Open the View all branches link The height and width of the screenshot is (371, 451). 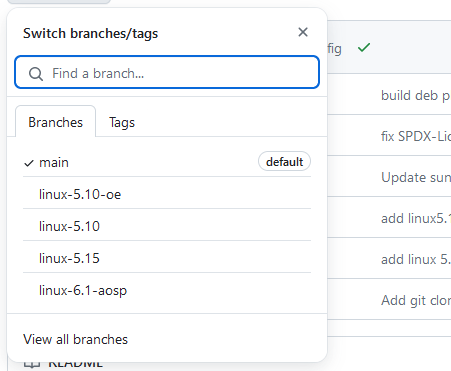coord(75,339)
